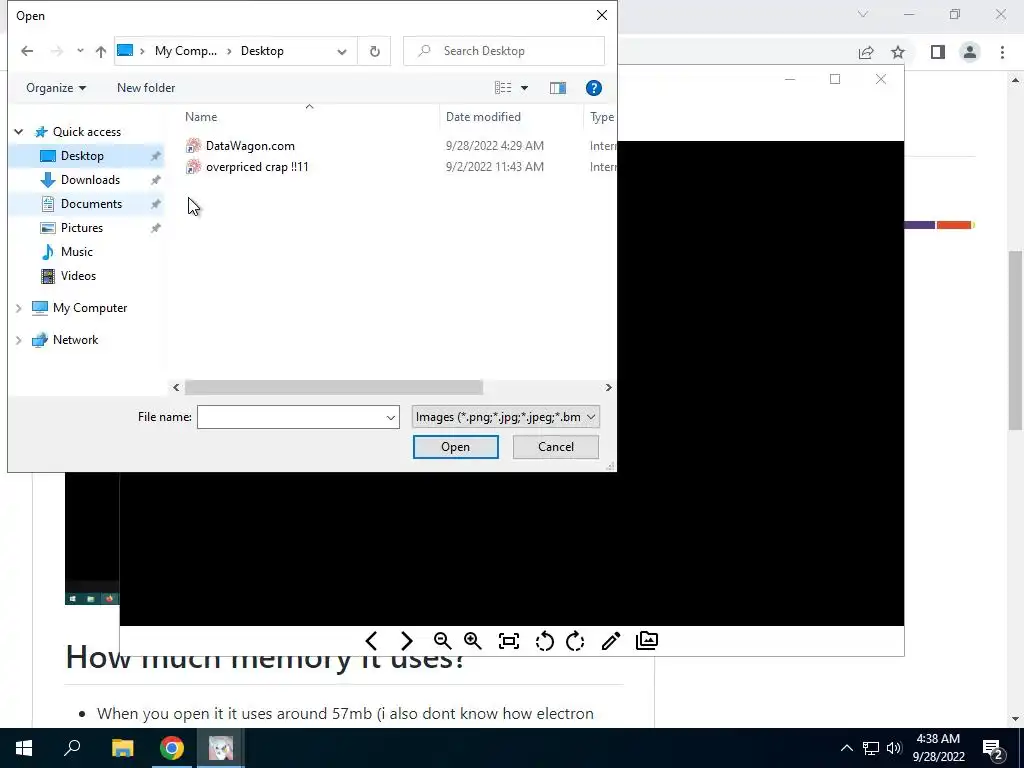Click the File name input field
This screenshot has height=768, width=1024.
(x=298, y=417)
